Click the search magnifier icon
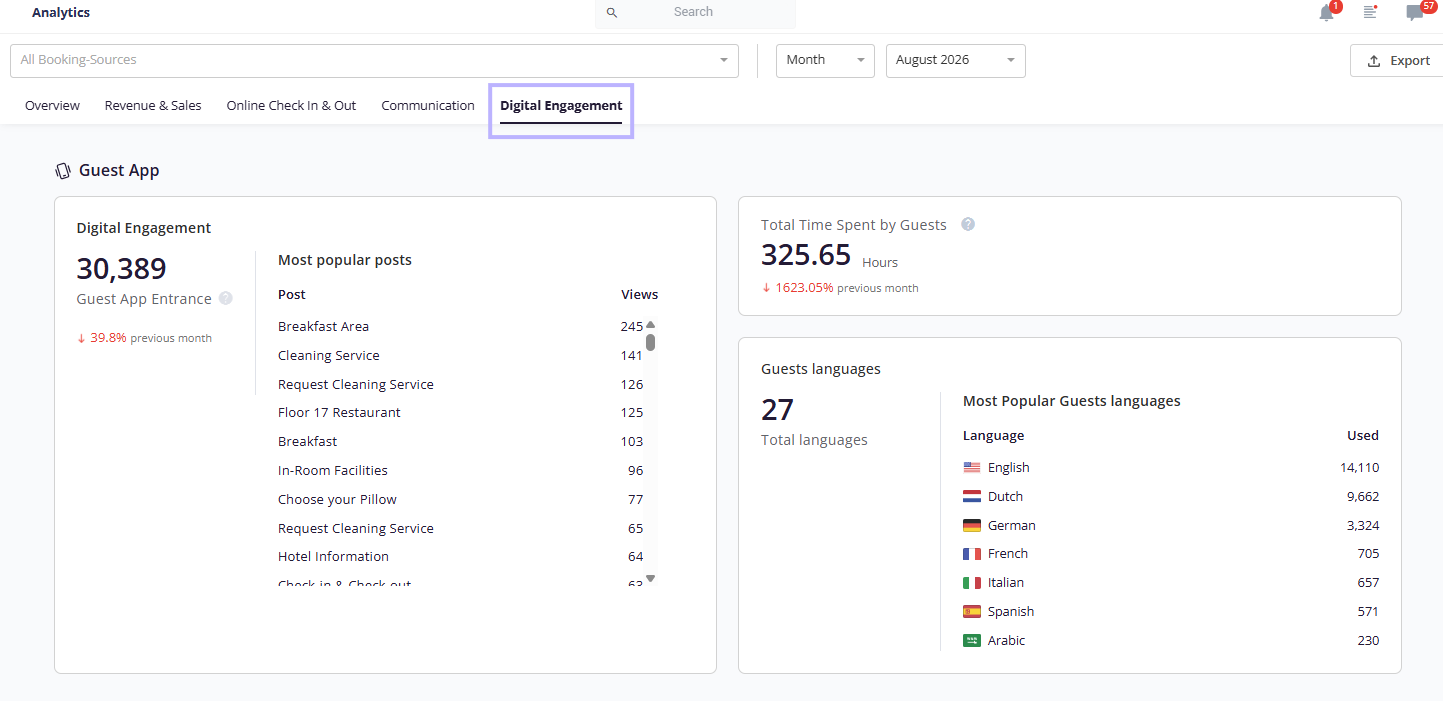Screen dimensions: 1443x701 (x=612, y=12)
